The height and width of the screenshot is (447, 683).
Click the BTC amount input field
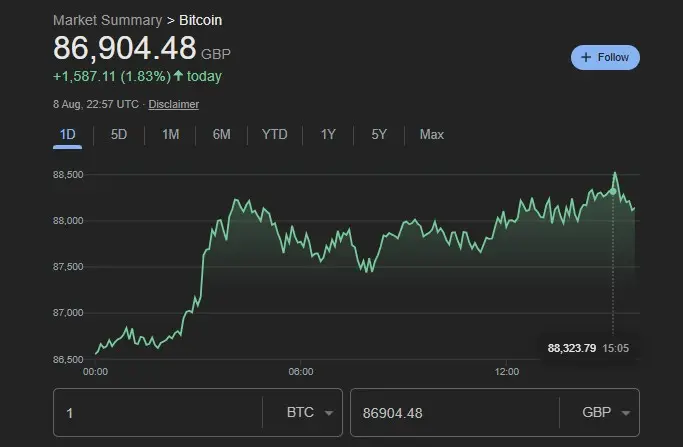[160, 413]
